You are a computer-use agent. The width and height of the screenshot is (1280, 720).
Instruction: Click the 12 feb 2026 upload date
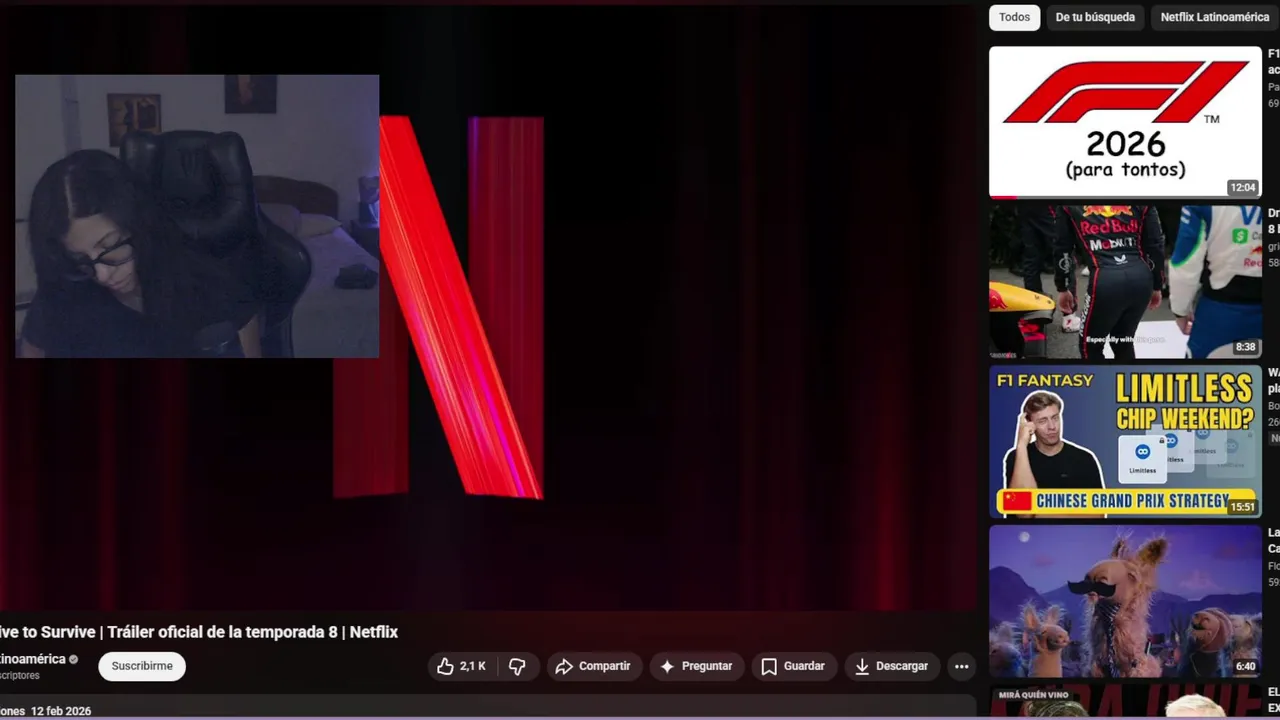pos(61,711)
